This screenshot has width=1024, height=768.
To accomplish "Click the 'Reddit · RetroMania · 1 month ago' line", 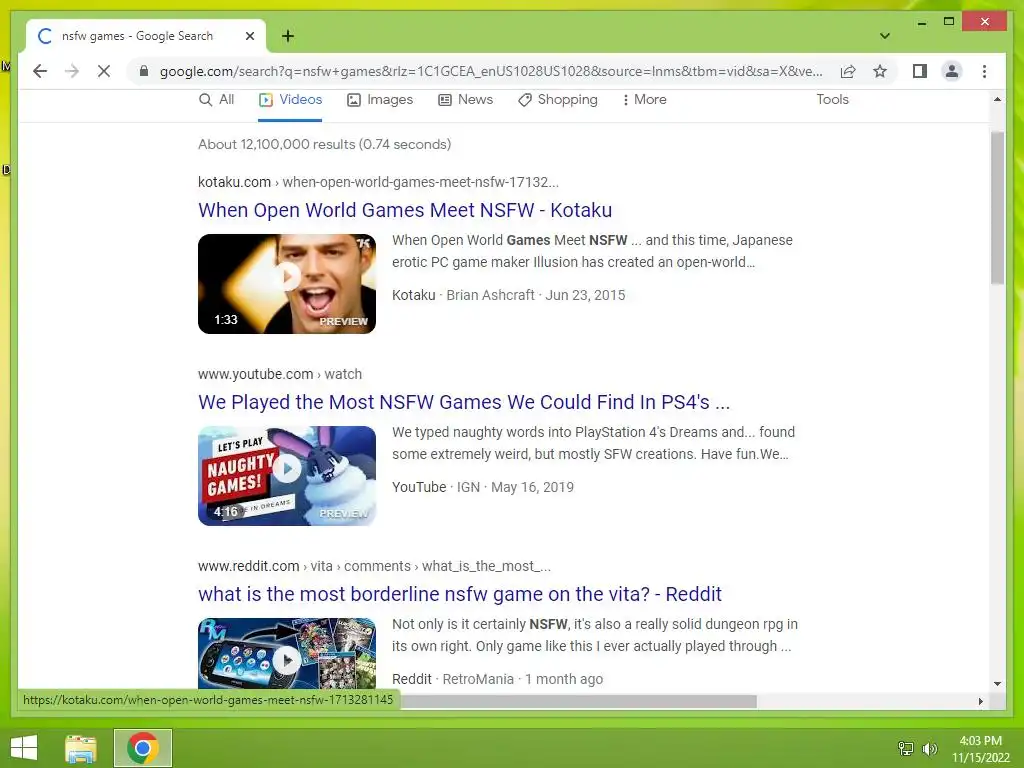I will [x=497, y=679].
